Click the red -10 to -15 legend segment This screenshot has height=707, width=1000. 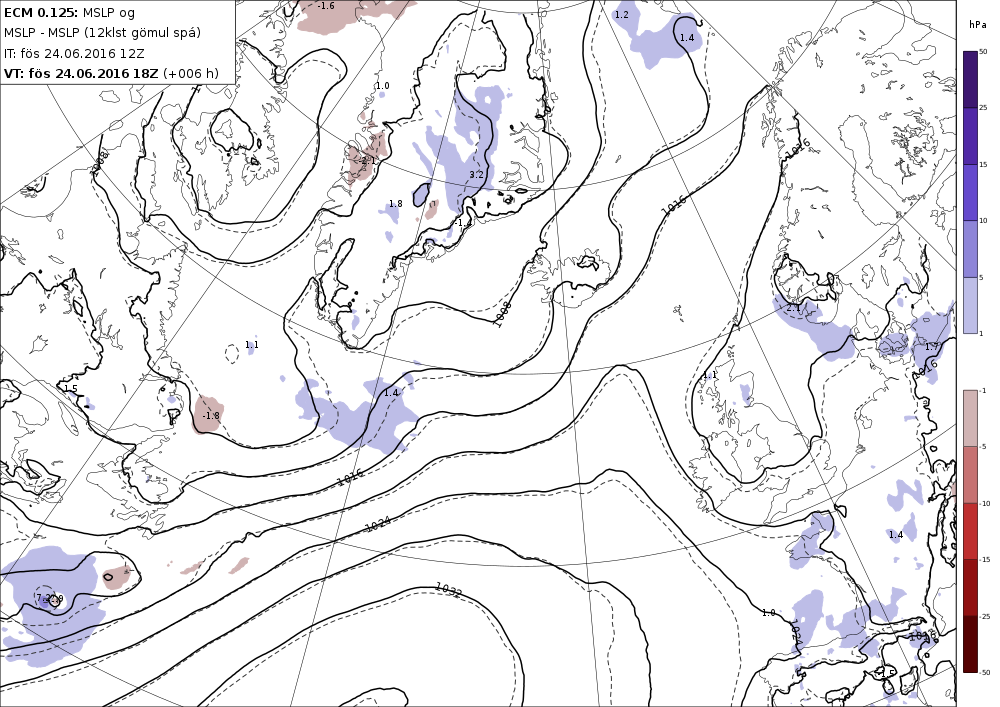(970, 531)
